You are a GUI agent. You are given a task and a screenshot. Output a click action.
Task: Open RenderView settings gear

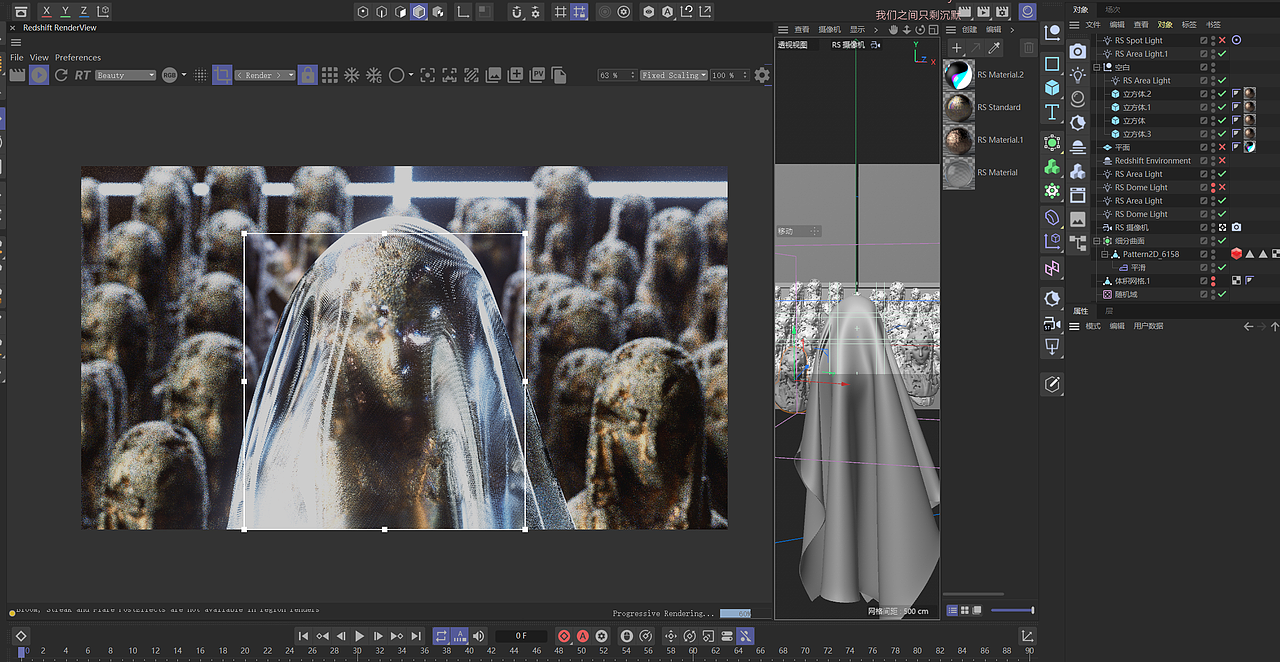(762, 75)
